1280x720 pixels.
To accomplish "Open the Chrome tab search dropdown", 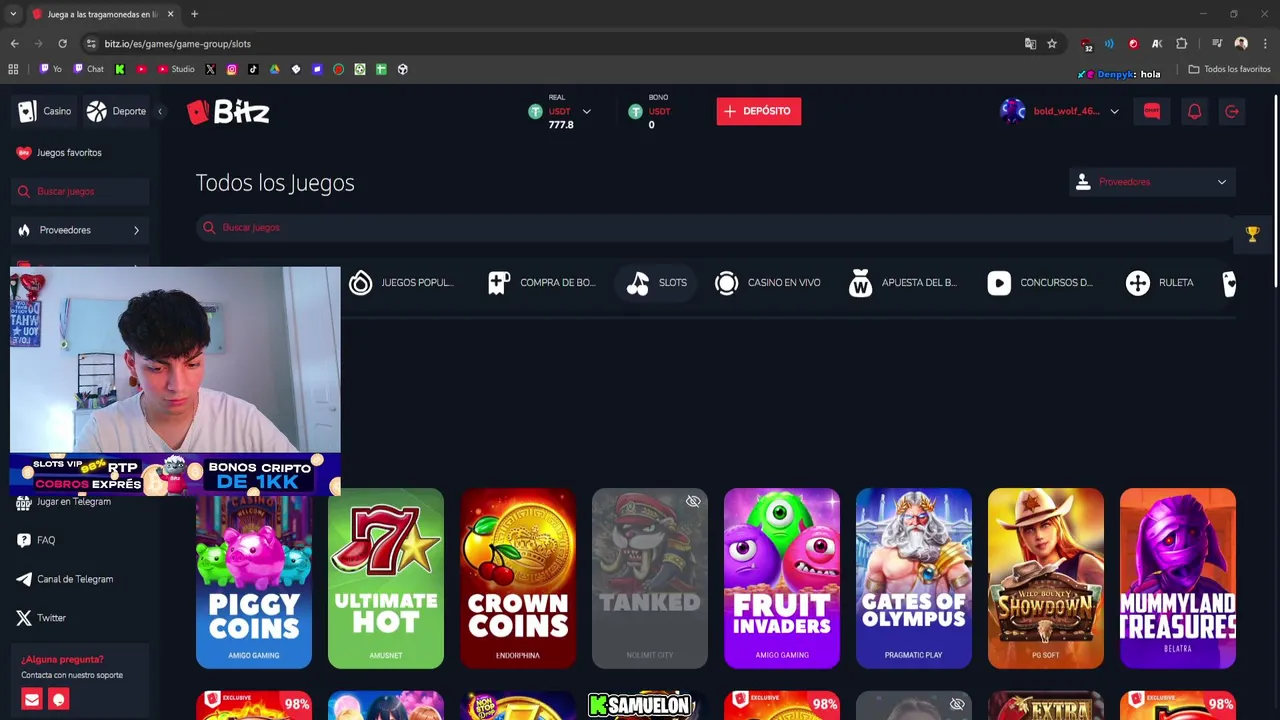I will 13,14.
